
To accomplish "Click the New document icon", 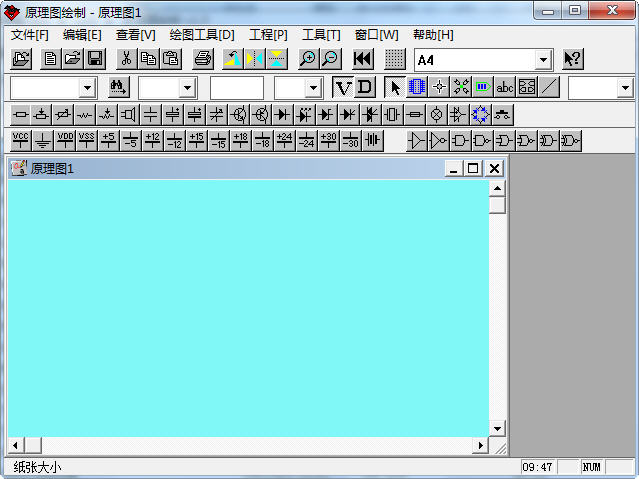I will 51,59.
